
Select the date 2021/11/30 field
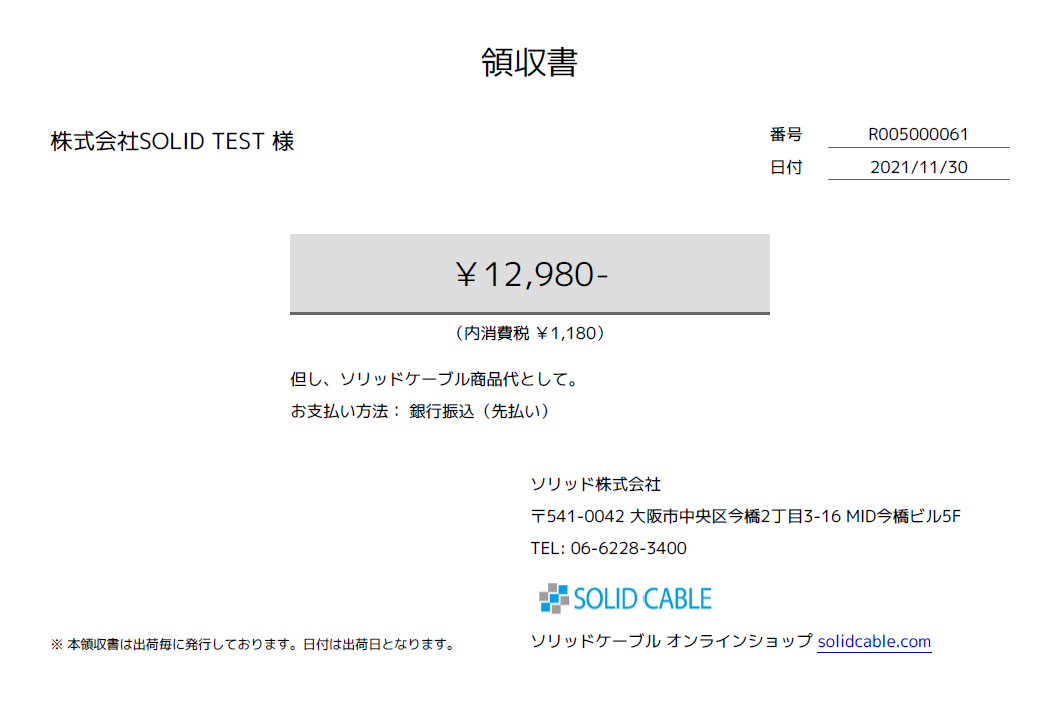918,167
